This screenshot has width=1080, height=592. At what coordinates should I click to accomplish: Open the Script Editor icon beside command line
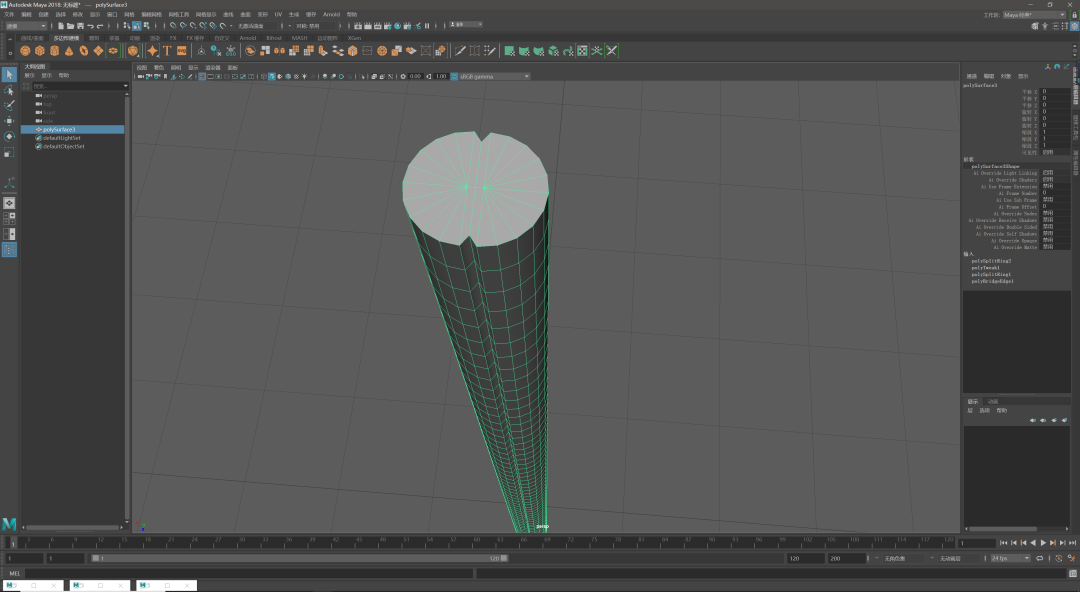pyautogui.click(x=1073, y=573)
